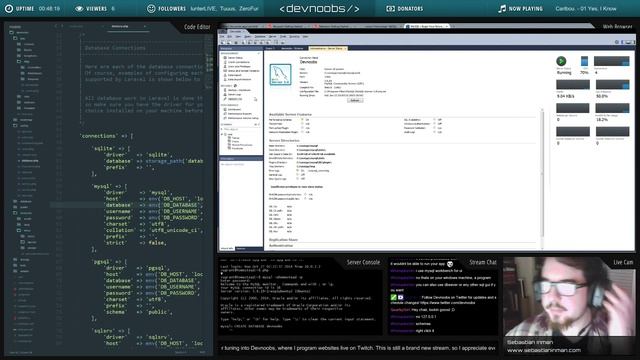Click the smiley icon beside Followers
Viewport: 640px width, 360px height.
151,9
